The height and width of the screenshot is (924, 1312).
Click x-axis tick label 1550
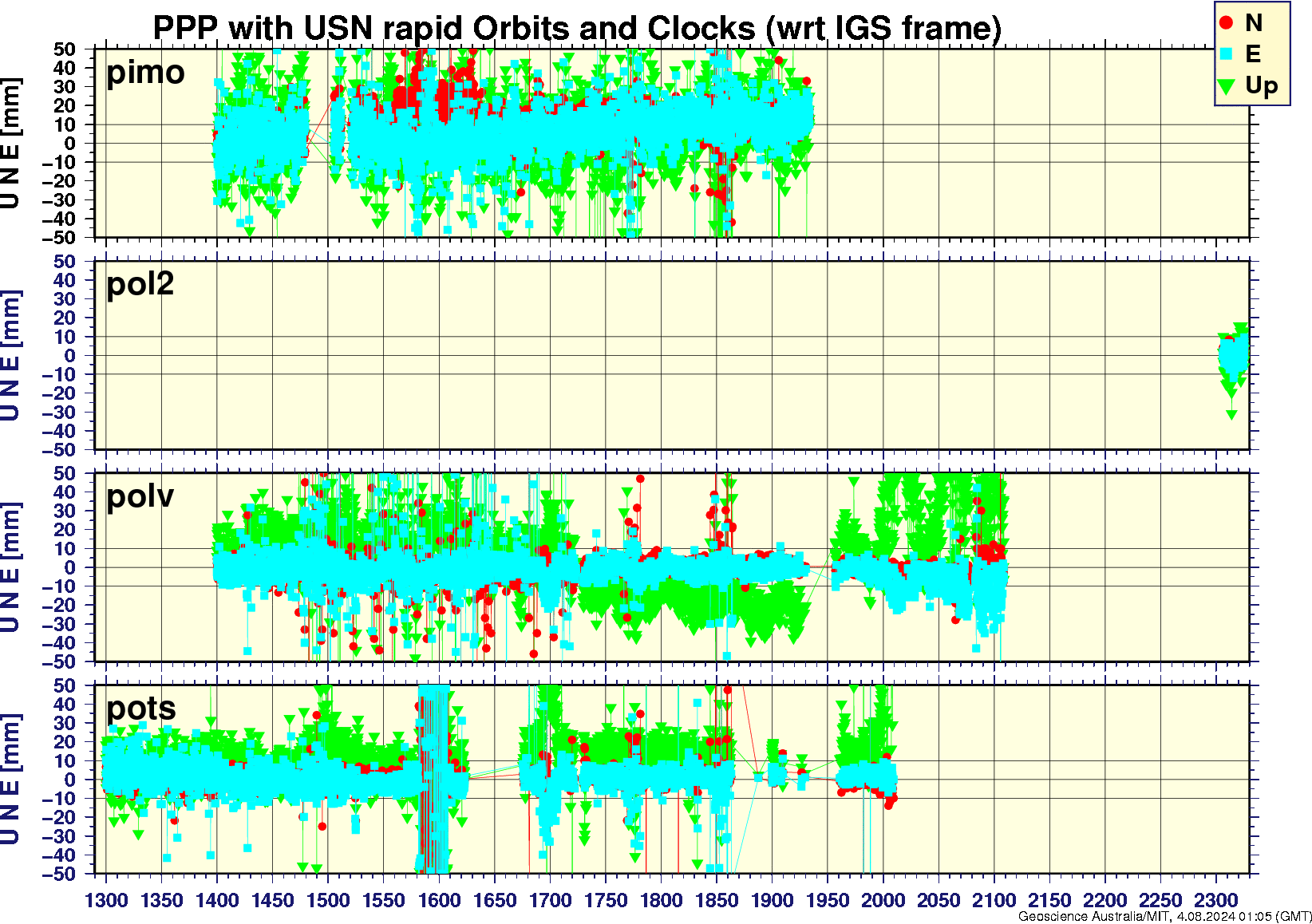384,900
